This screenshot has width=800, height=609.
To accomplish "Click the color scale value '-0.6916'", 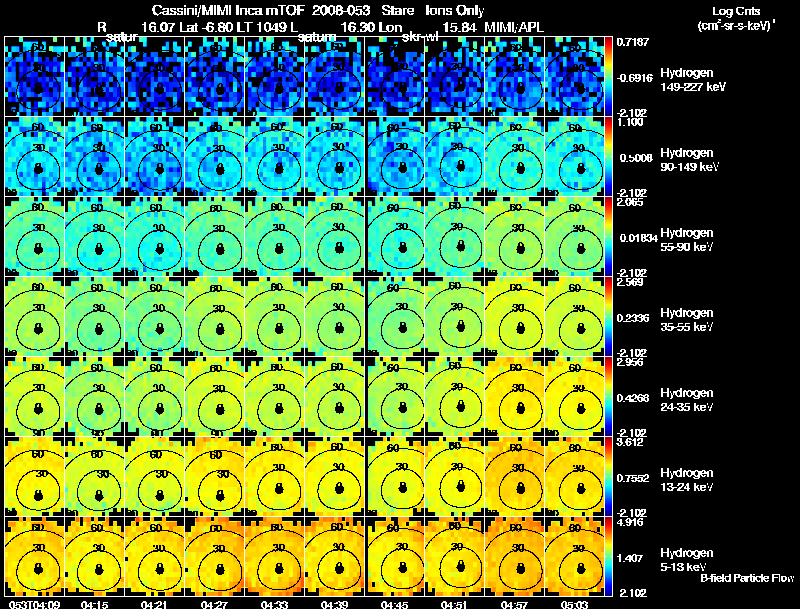I will (634, 78).
